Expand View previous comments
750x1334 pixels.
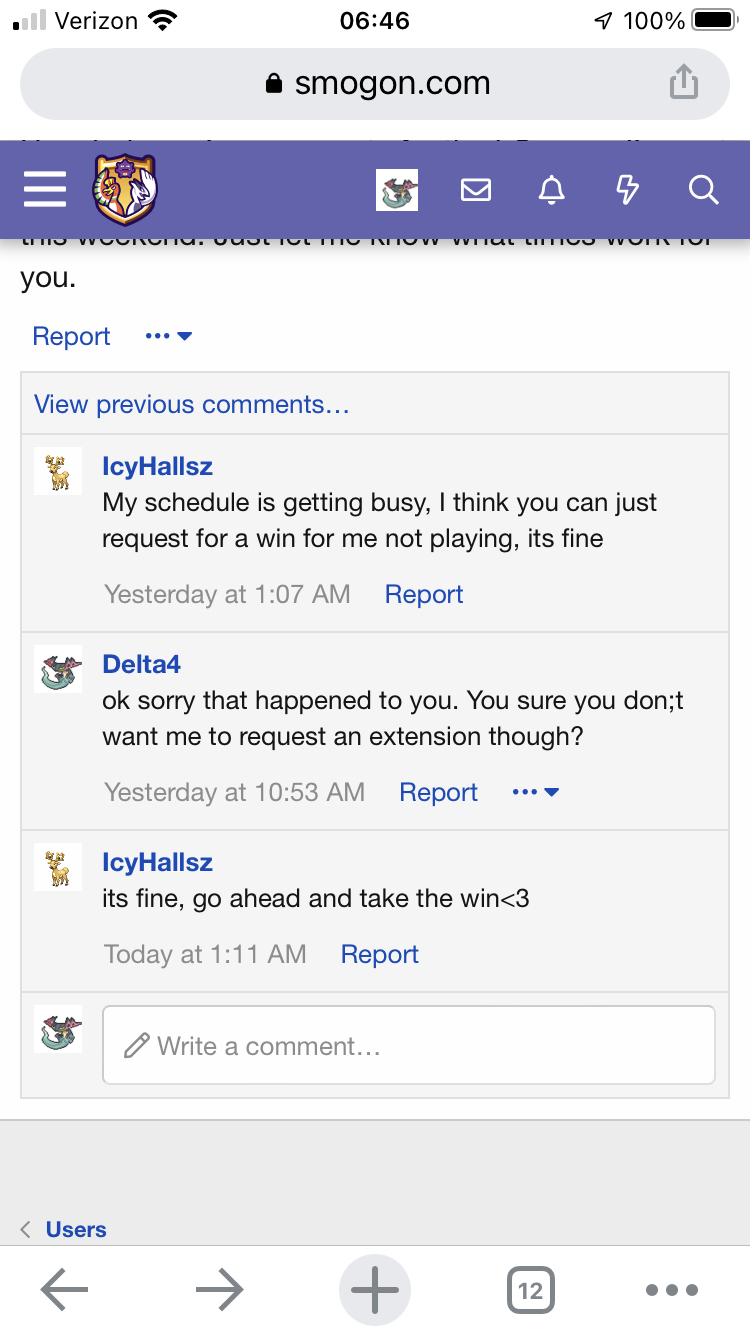[x=191, y=404]
